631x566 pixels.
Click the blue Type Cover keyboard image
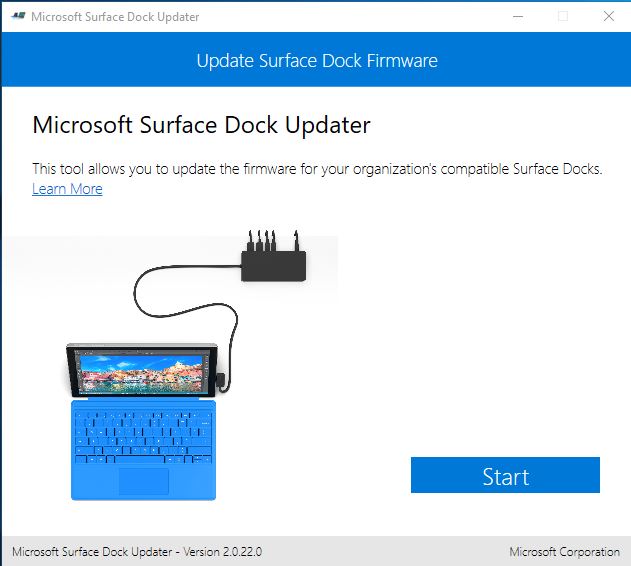pyautogui.click(x=143, y=450)
